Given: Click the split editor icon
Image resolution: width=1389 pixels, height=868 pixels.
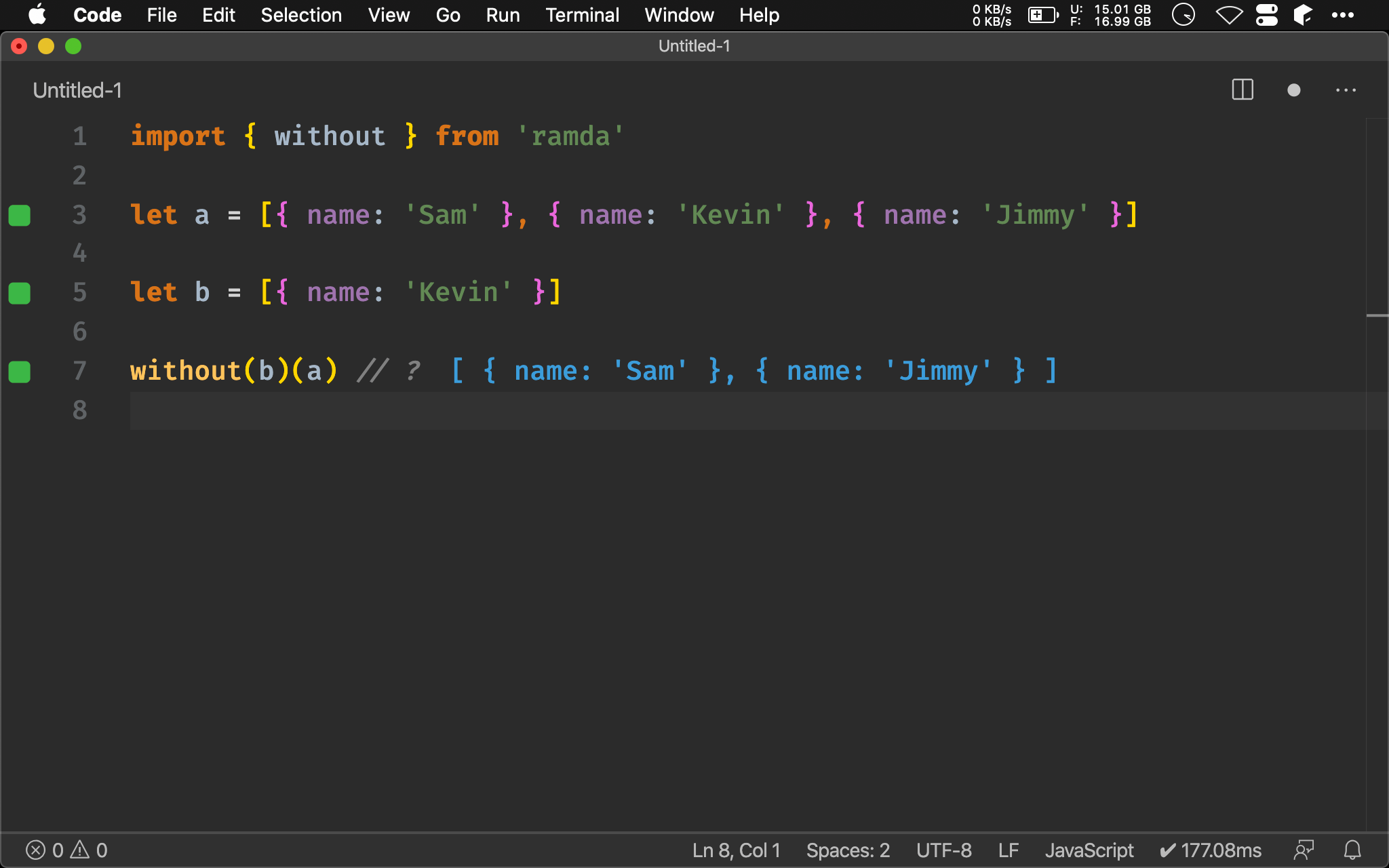Looking at the screenshot, I should (1242, 90).
